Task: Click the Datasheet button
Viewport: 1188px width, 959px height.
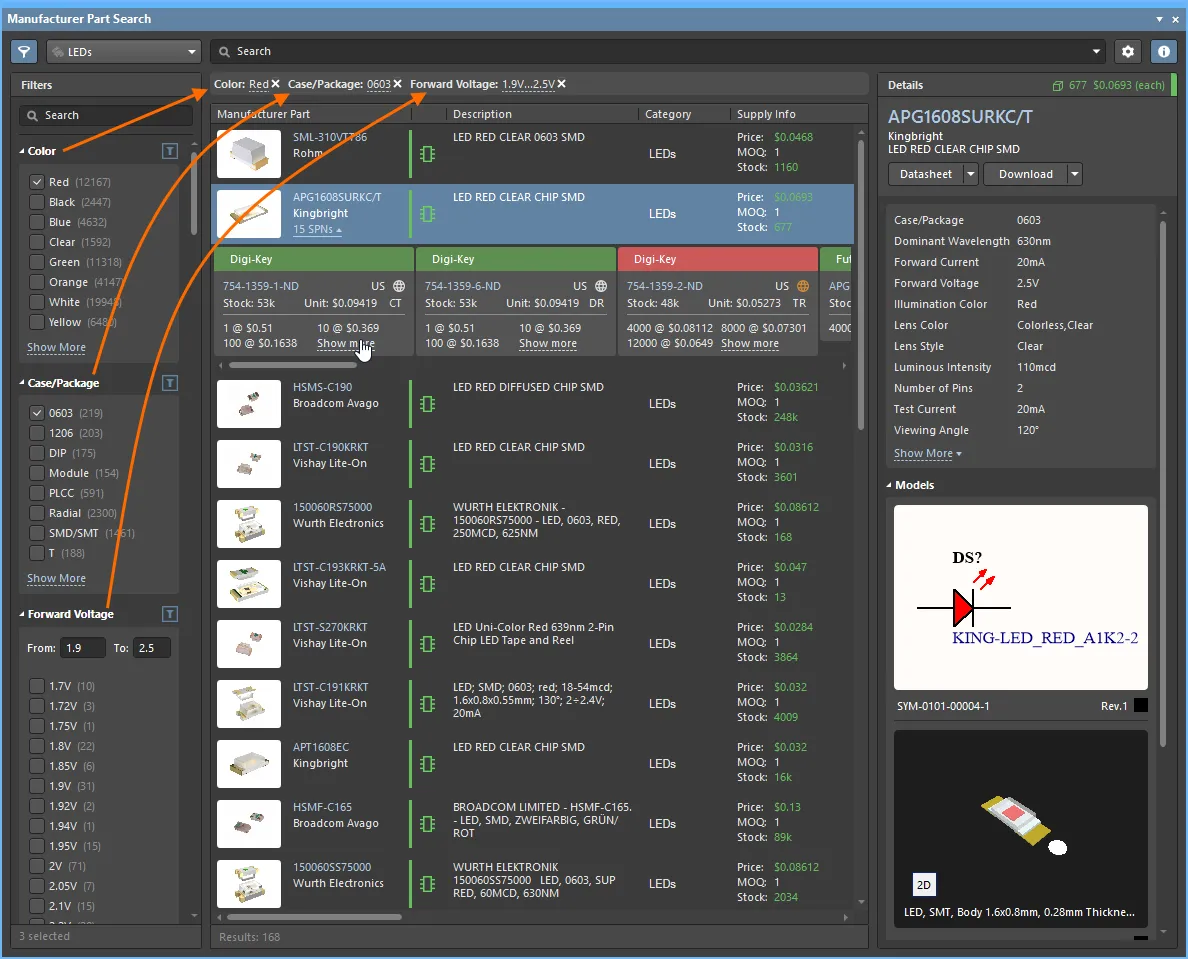Action: pyautogui.click(x=926, y=174)
